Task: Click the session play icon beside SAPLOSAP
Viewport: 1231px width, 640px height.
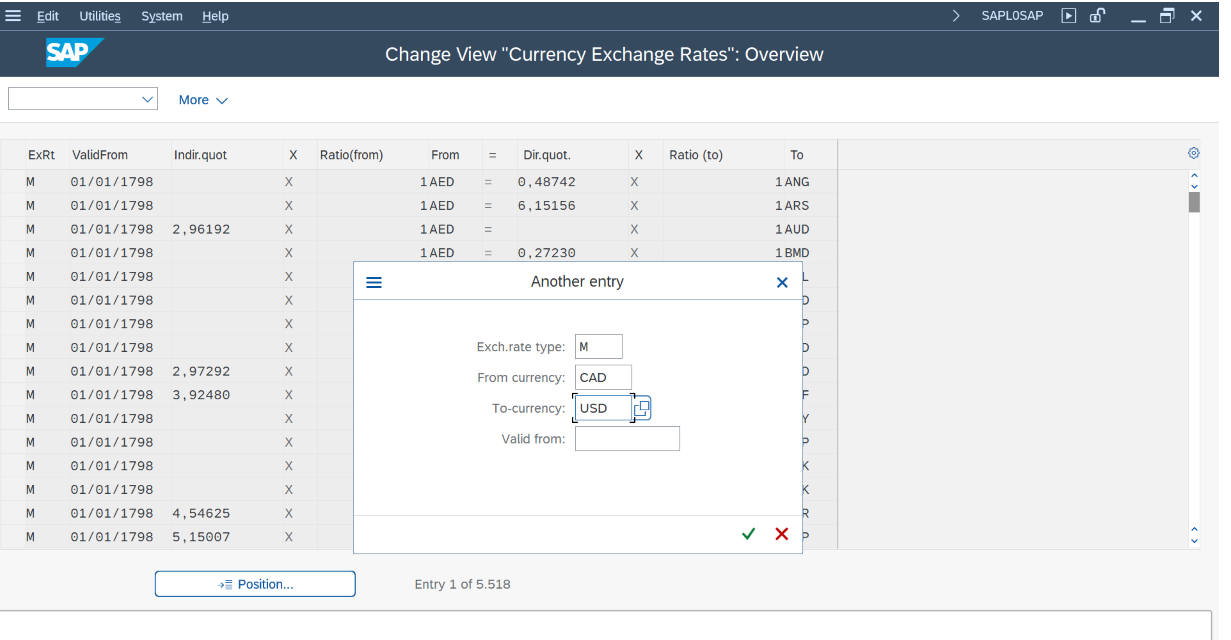Action: coord(1069,16)
